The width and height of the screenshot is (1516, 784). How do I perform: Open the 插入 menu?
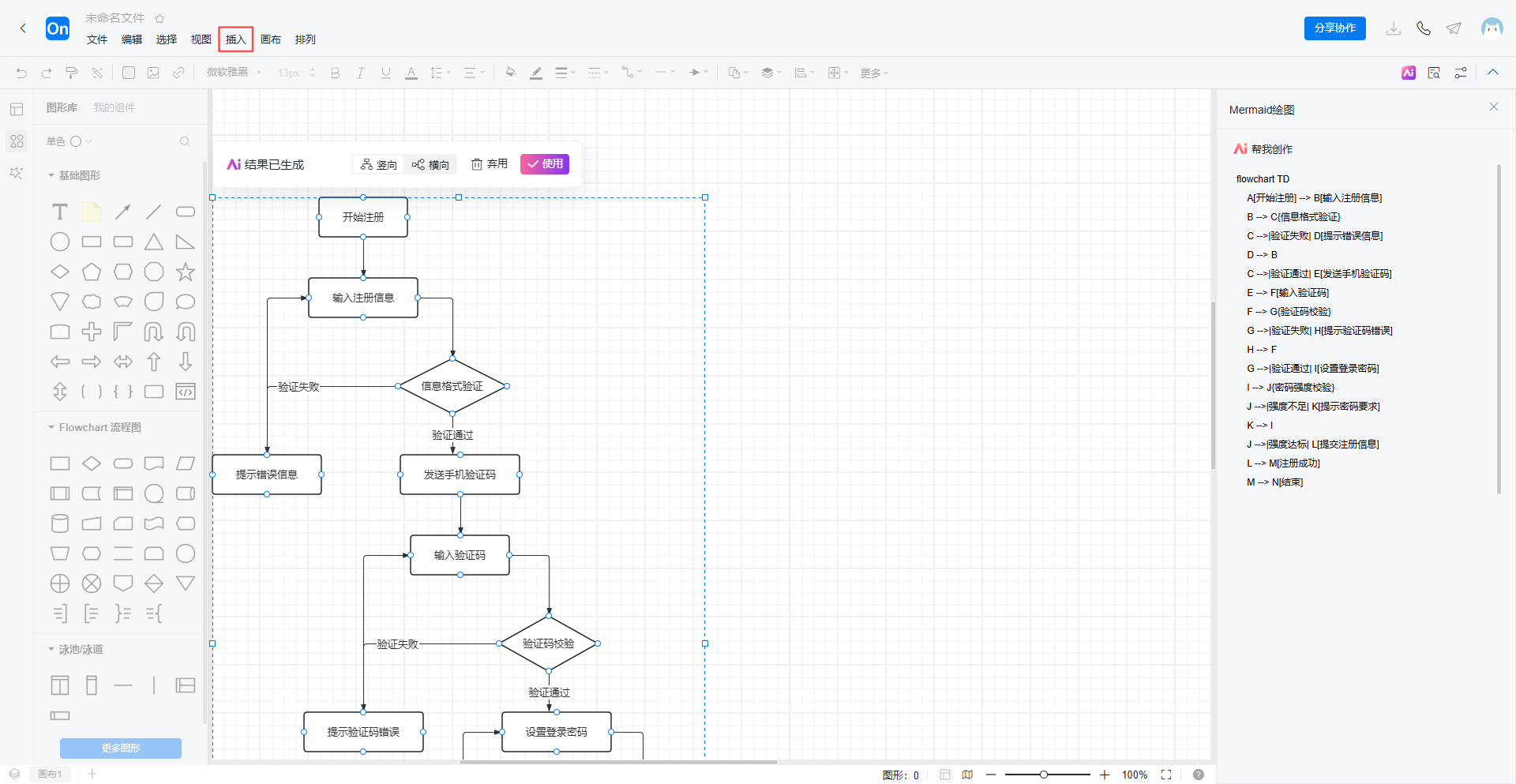point(235,39)
